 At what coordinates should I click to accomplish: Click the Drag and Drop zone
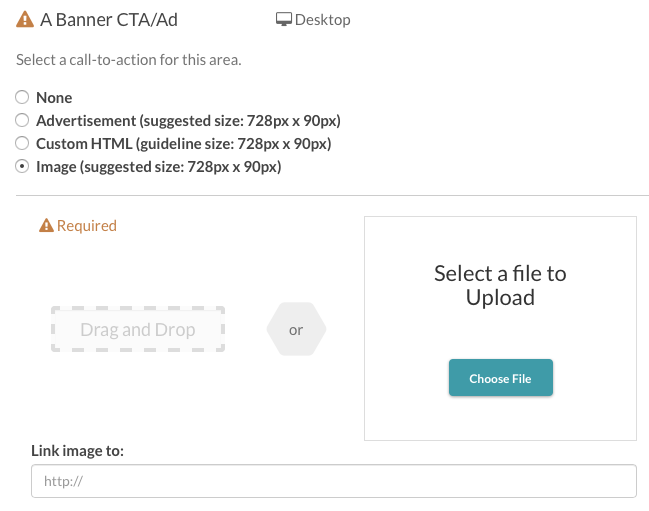138,329
